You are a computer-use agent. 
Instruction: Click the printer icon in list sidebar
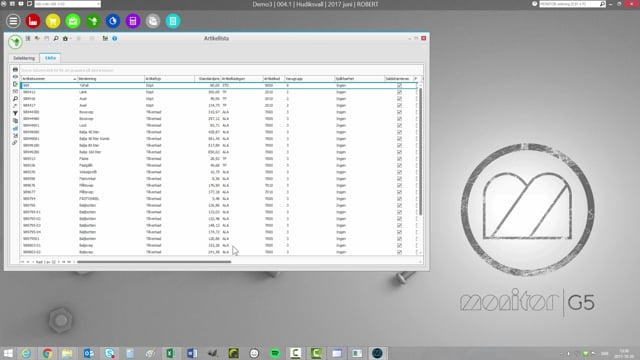[15, 69]
